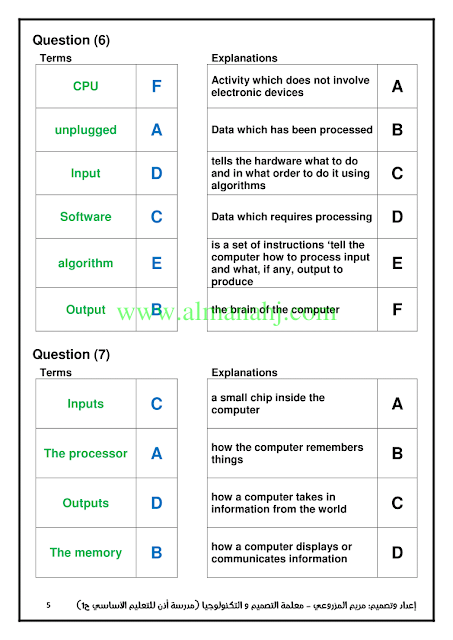Click the Question (7) heading

click(71, 355)
